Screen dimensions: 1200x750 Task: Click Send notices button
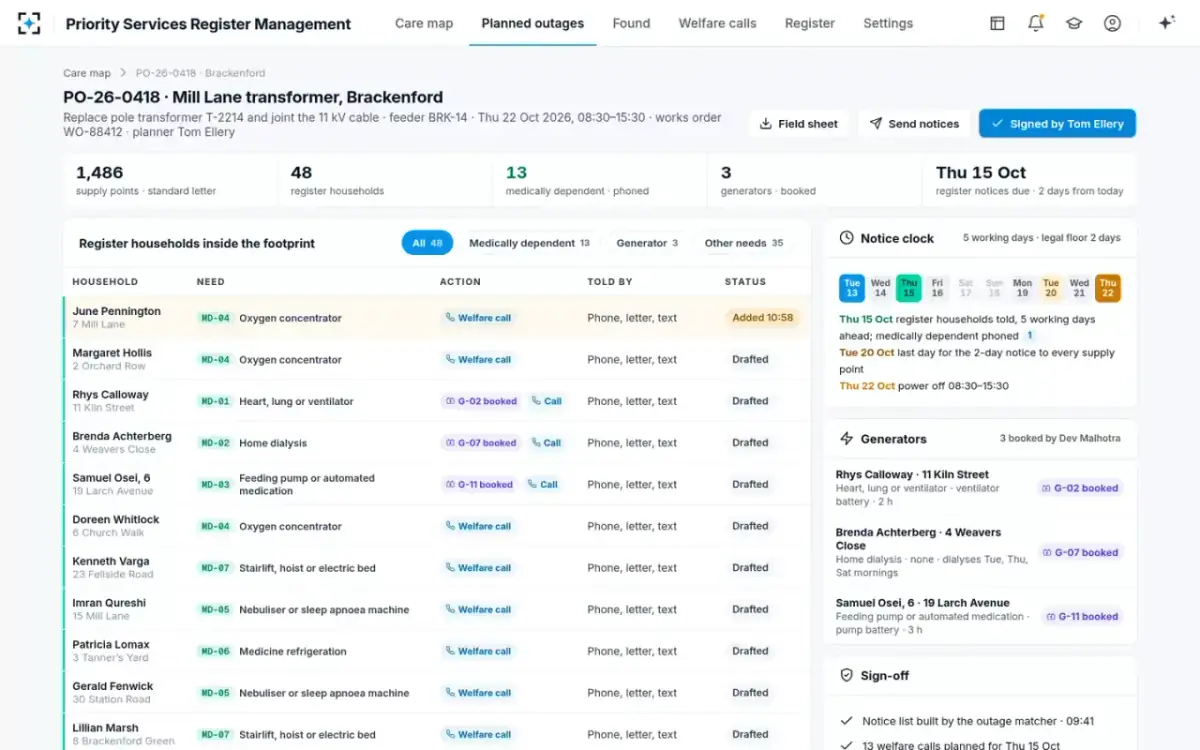914,124
